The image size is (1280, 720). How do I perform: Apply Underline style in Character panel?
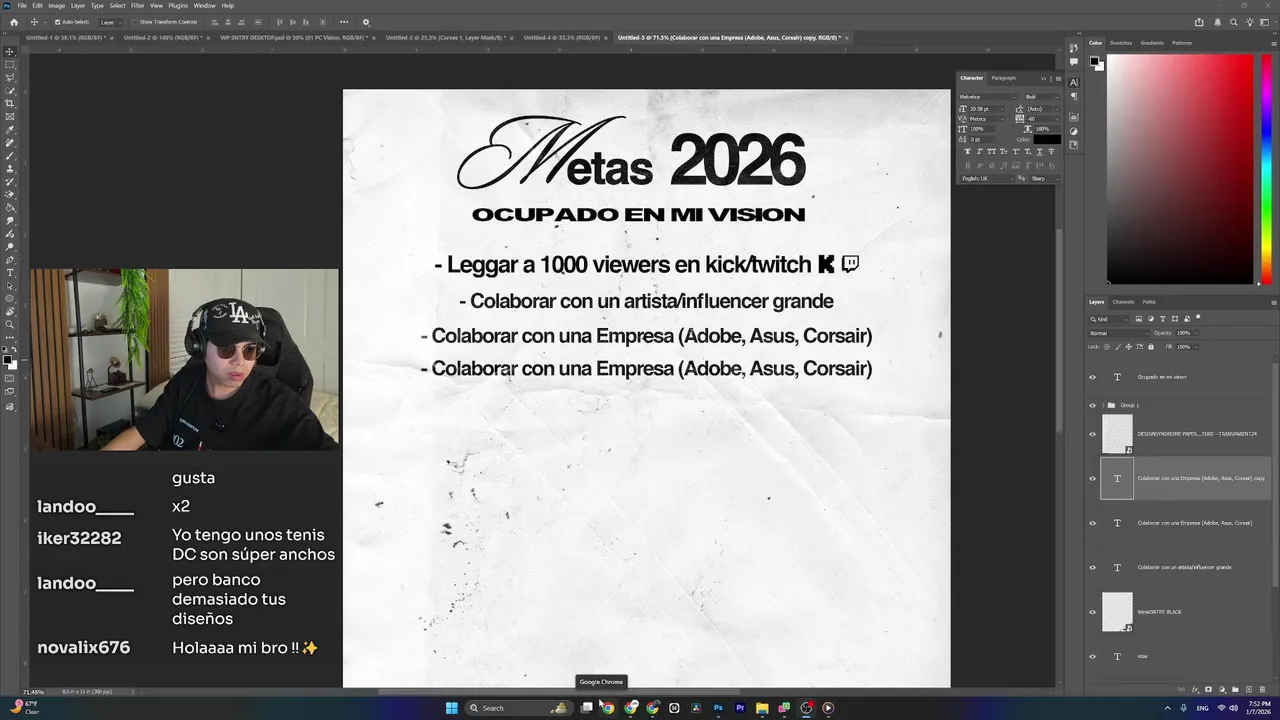pyautogui.click(x=1040, y=151)
